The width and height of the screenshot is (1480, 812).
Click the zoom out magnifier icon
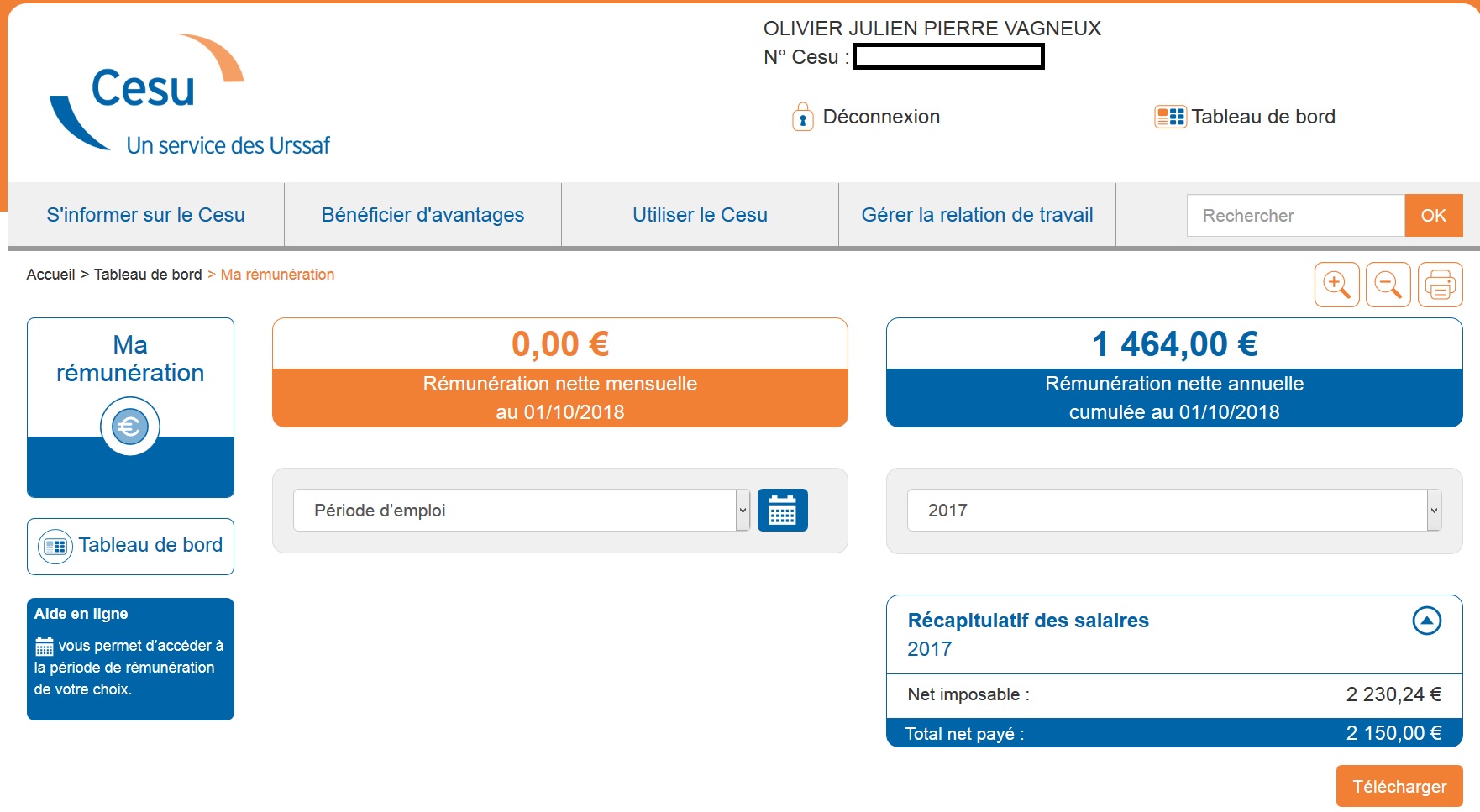[1388, 285]
